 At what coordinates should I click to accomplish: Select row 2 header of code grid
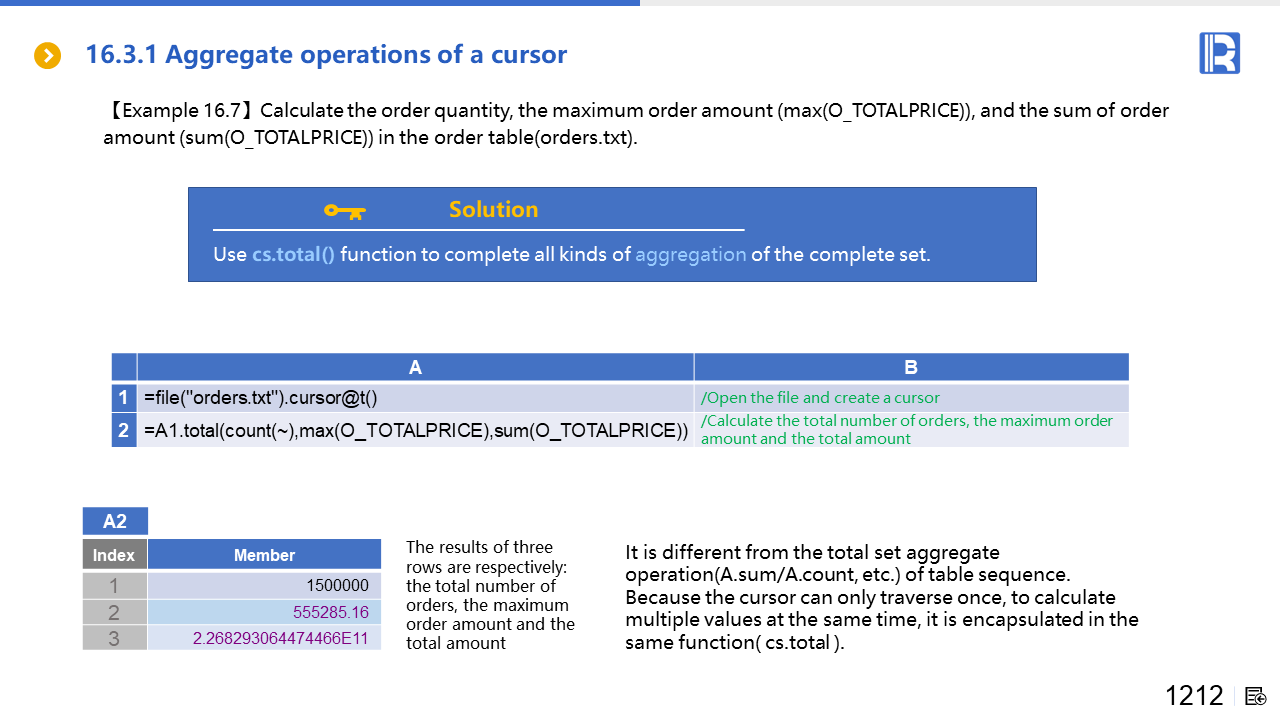pos(124,430)
